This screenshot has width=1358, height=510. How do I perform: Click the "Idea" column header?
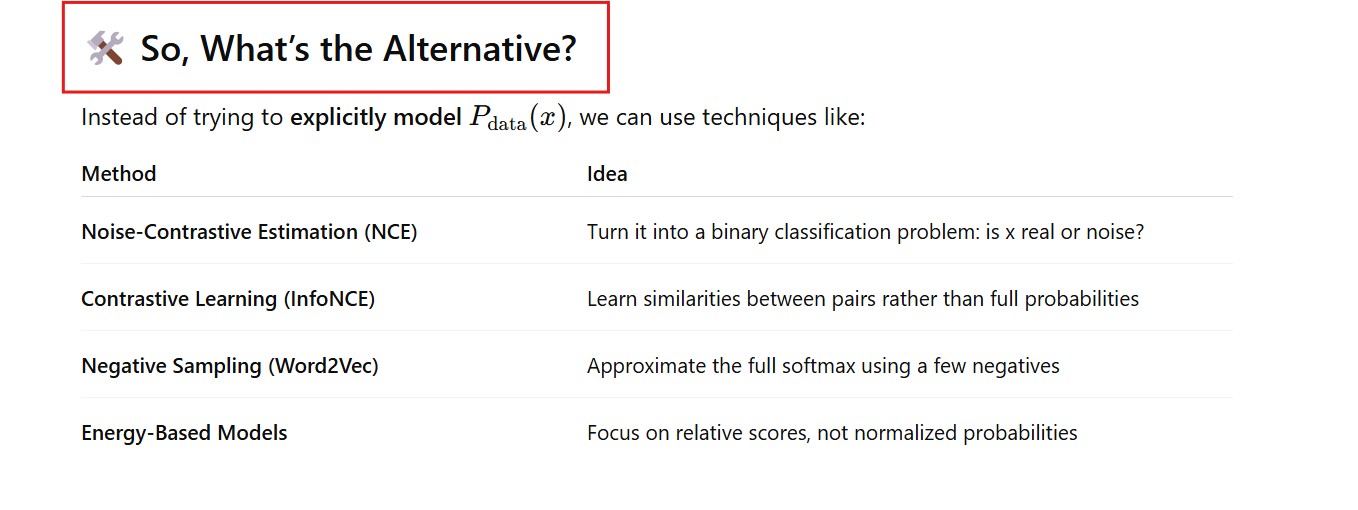point(607,174)
